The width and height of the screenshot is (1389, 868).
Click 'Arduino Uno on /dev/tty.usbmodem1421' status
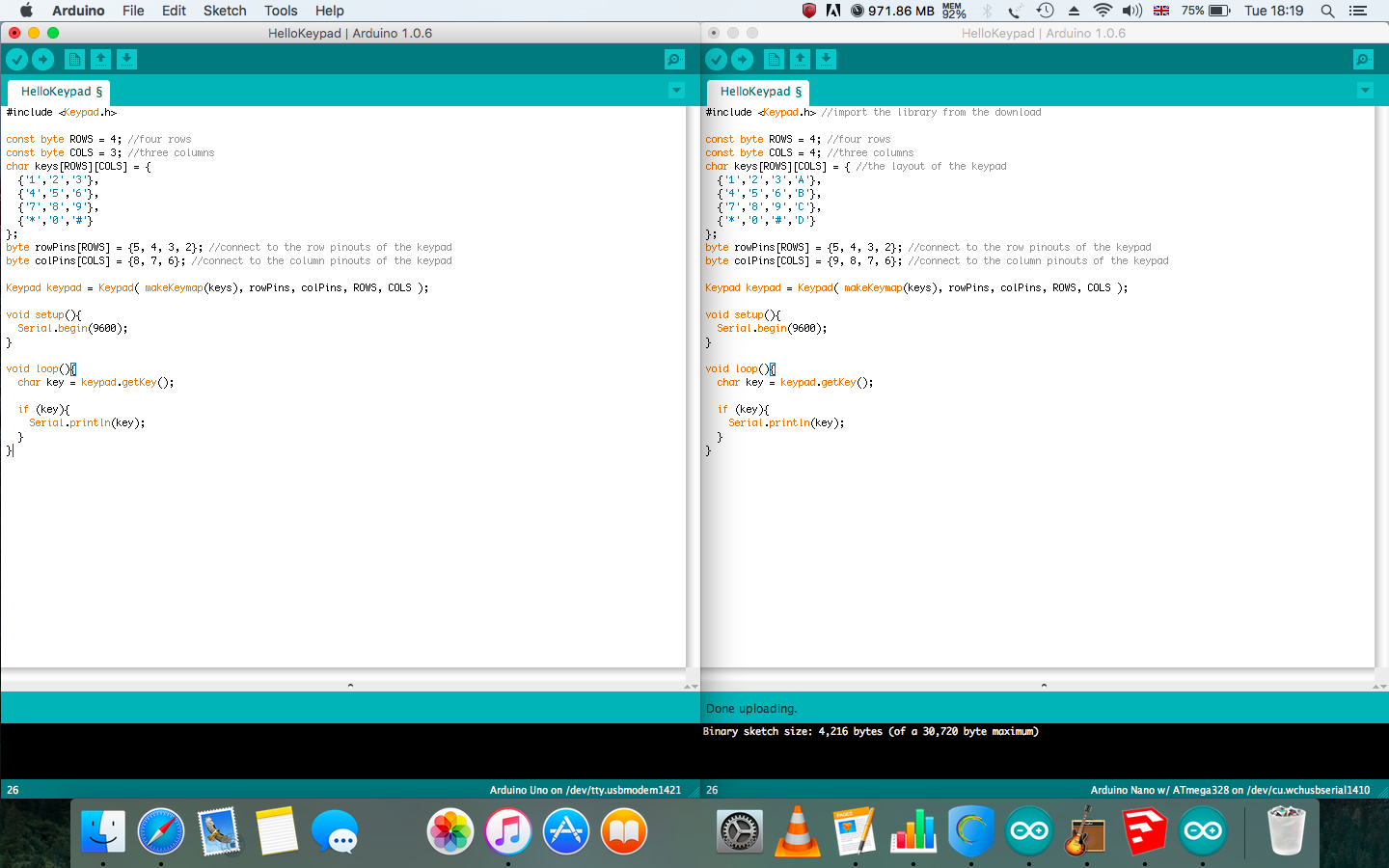[586, 790]
